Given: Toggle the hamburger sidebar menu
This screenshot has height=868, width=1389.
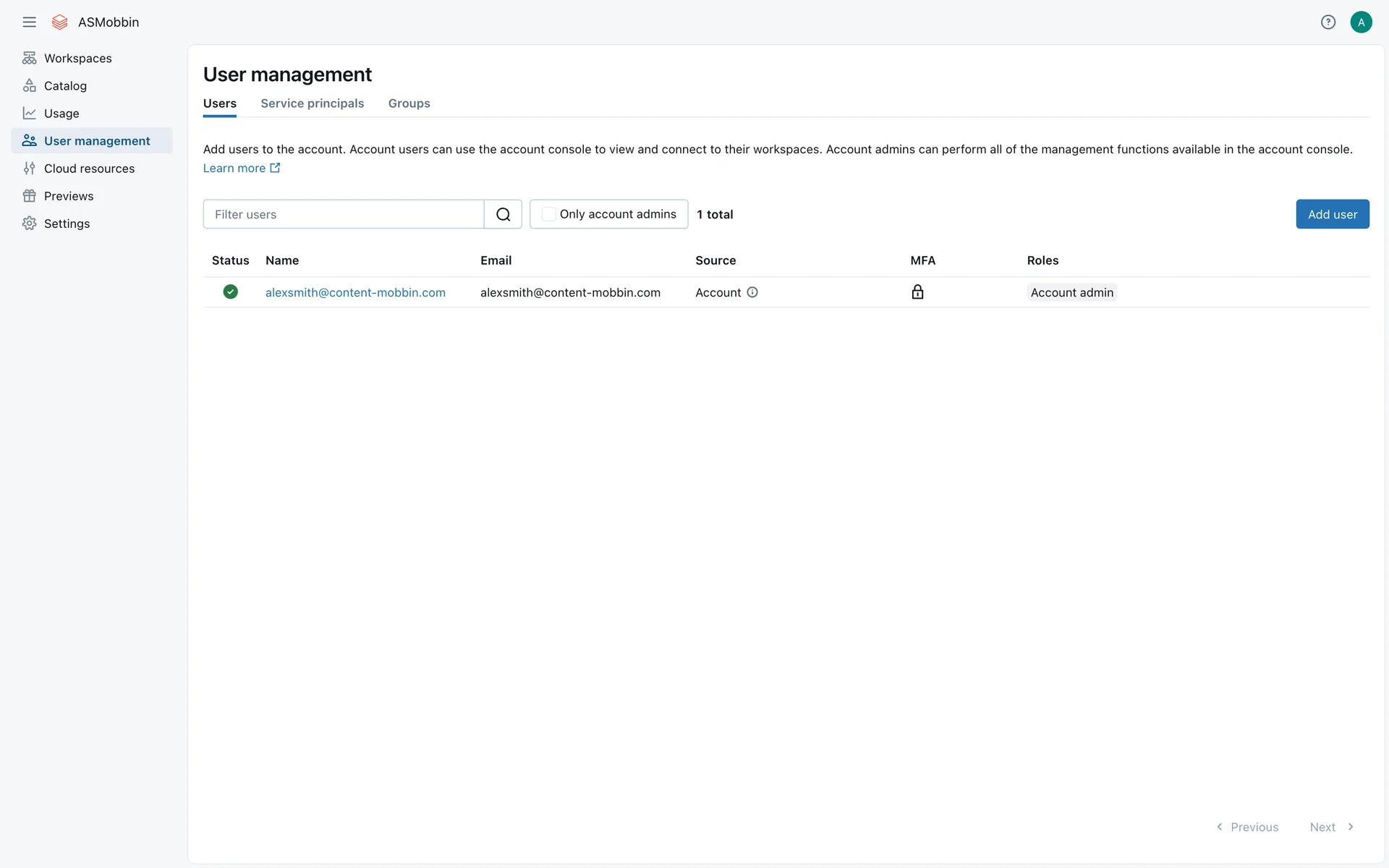Looking at the screenshot, I should [x=29, y=22].
